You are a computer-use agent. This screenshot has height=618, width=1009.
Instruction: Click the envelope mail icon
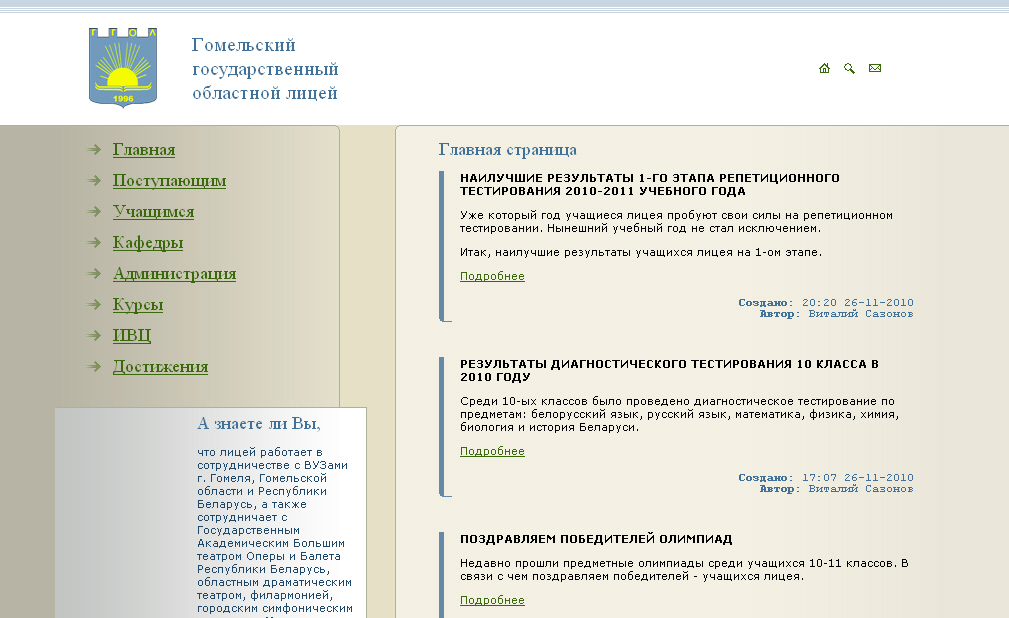(x=875, y=69)
